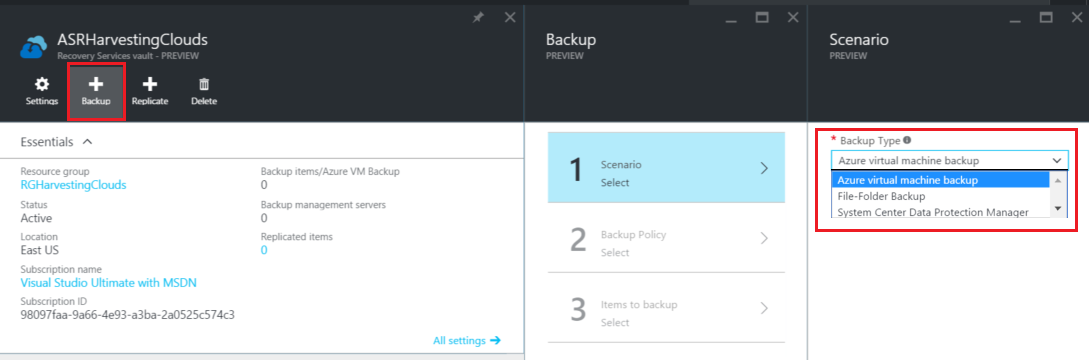
Task: Pin the ASRHarvestingClouds blade
Action: [478, 17]
